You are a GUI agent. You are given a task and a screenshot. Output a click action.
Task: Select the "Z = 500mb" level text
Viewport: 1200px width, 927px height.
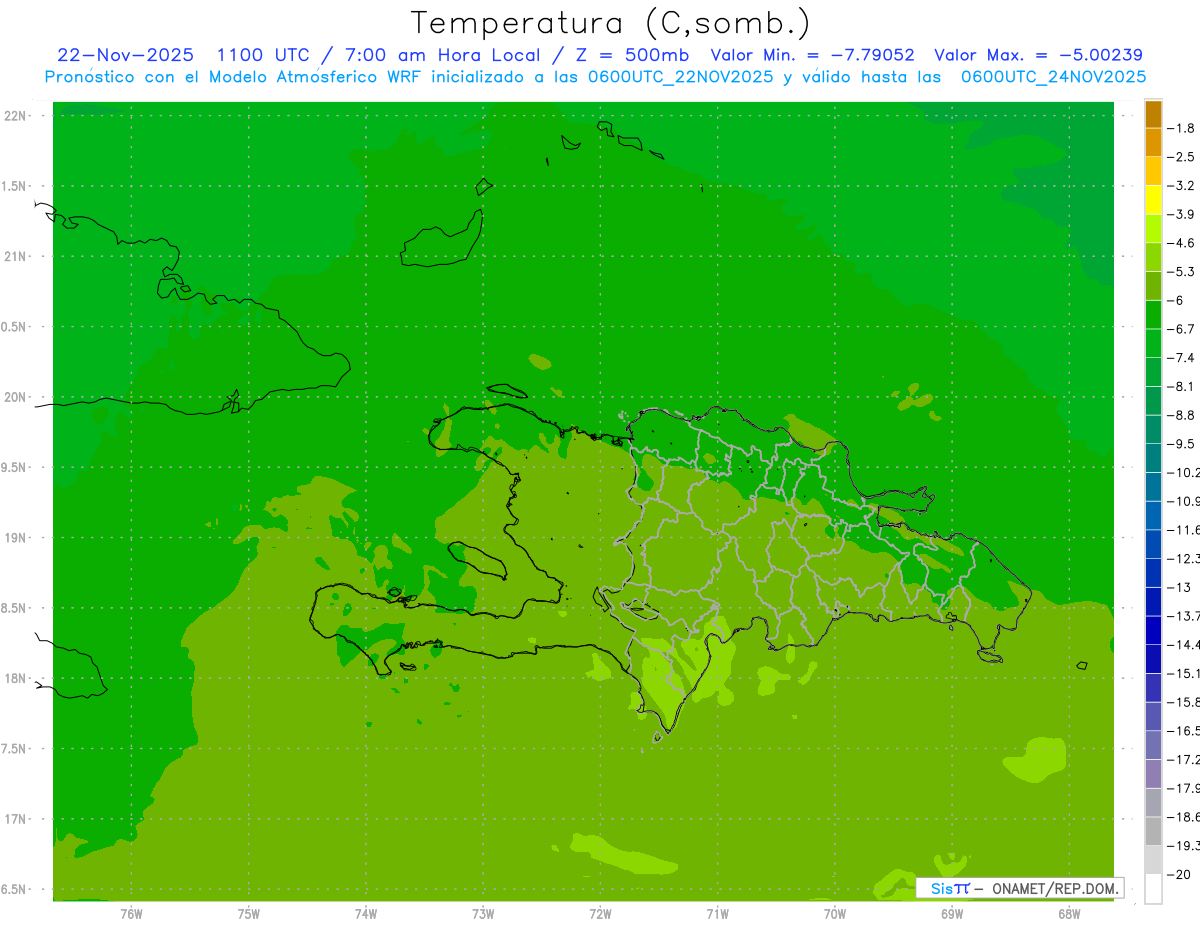tap(632, 55)
